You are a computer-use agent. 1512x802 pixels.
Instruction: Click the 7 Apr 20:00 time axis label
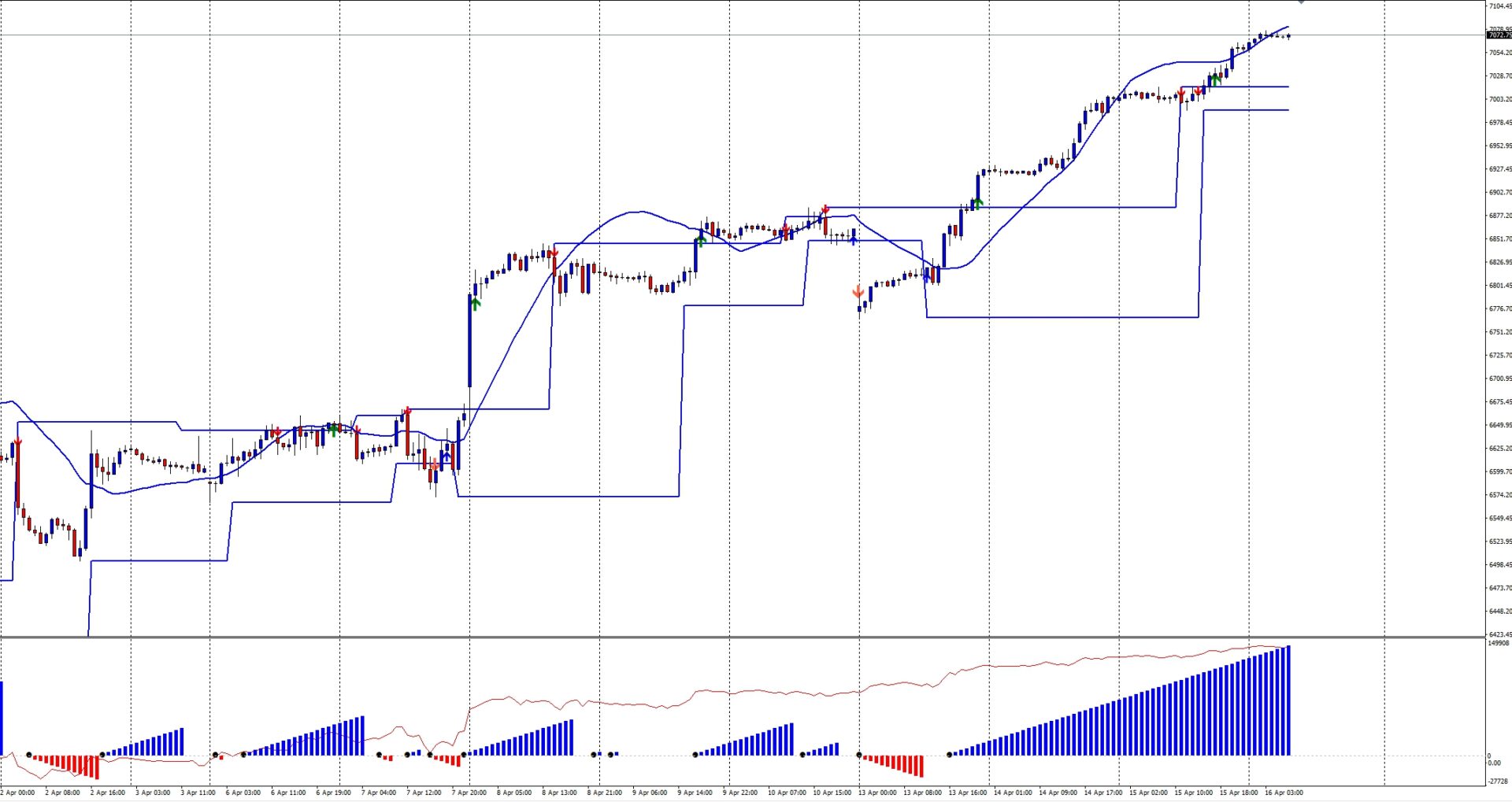click(x=469, y=793)
